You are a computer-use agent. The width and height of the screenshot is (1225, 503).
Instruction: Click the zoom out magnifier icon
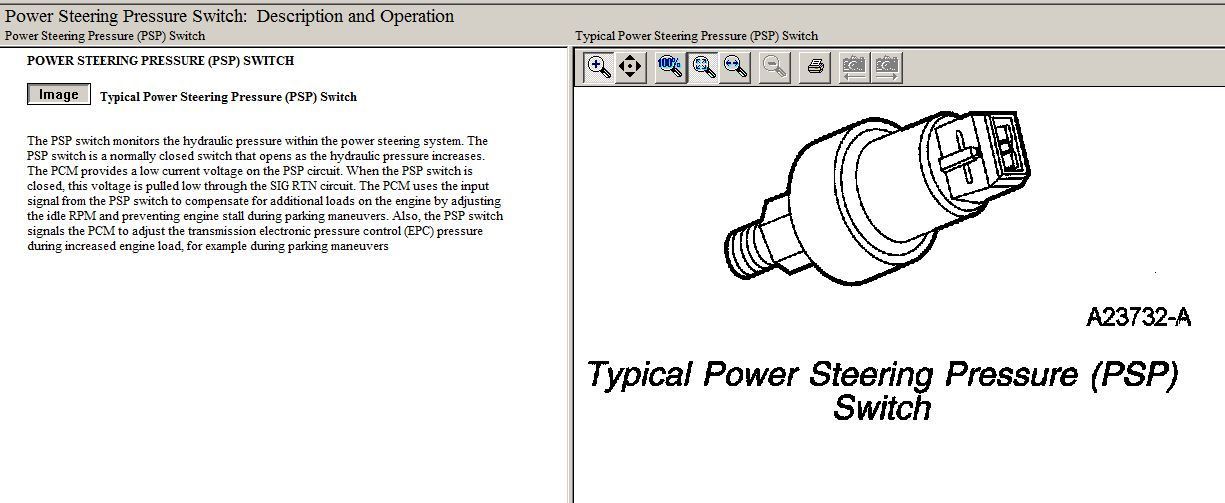tap(774, 67)
